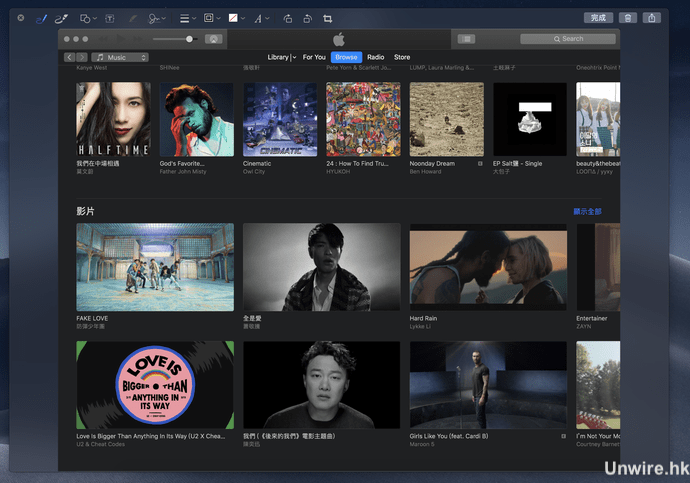Screen dimensions: 690x483
Task: Select the Browse tab
Action: click(x=346, y=57)
